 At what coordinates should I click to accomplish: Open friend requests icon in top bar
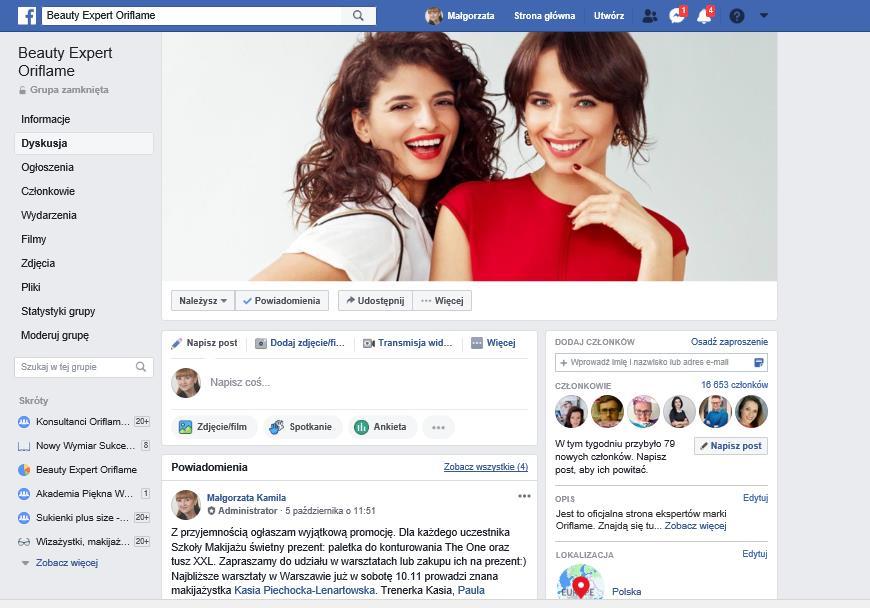pyautogui.click(x=650, y=16)
